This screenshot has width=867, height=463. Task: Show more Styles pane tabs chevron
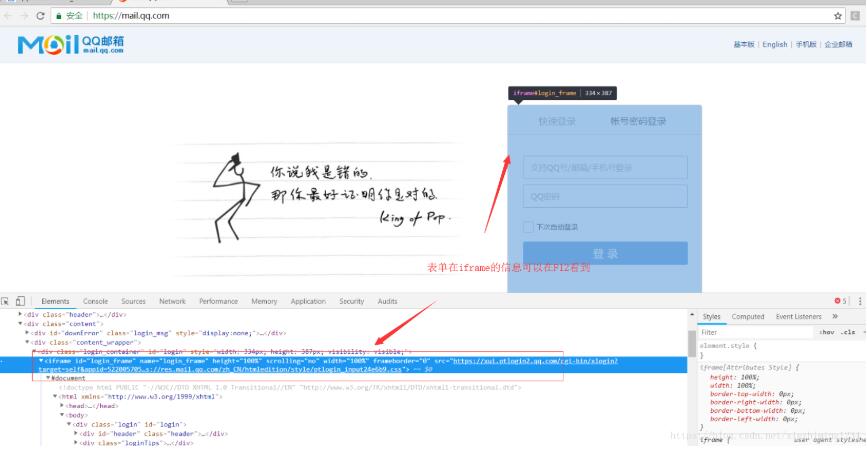834,316
